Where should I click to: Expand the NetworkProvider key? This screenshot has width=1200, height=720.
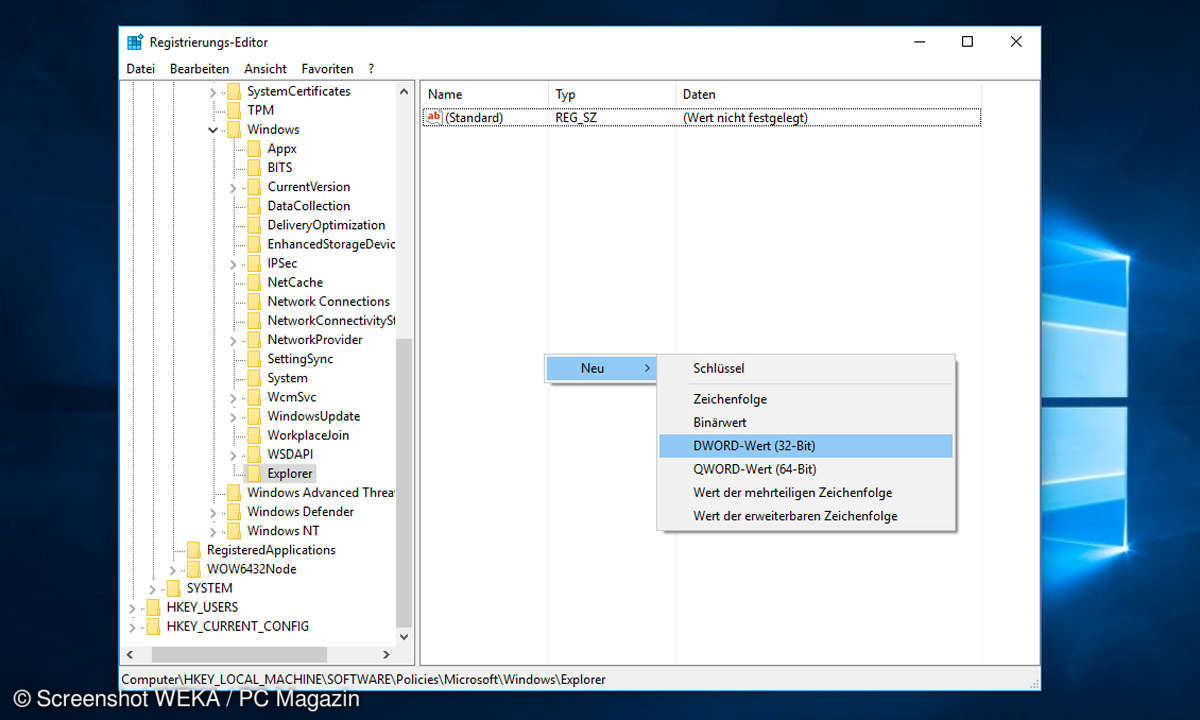pos(233,340)
